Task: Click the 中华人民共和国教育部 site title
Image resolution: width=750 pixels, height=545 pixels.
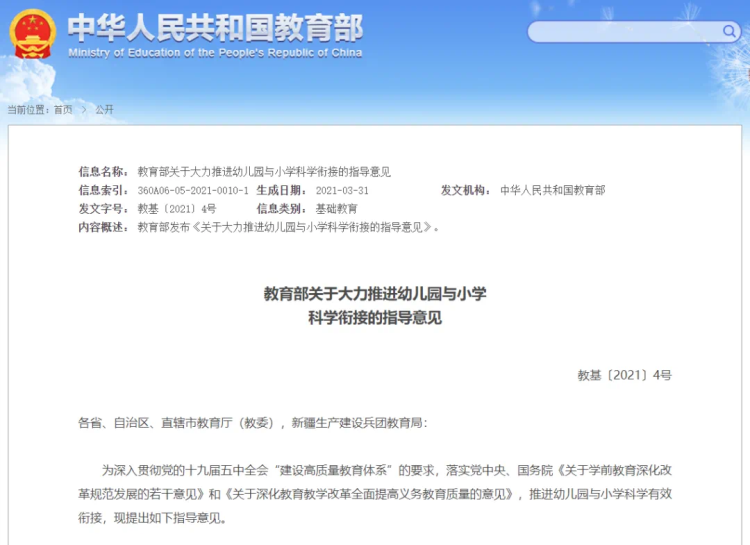Action: [x=215, y=28]
